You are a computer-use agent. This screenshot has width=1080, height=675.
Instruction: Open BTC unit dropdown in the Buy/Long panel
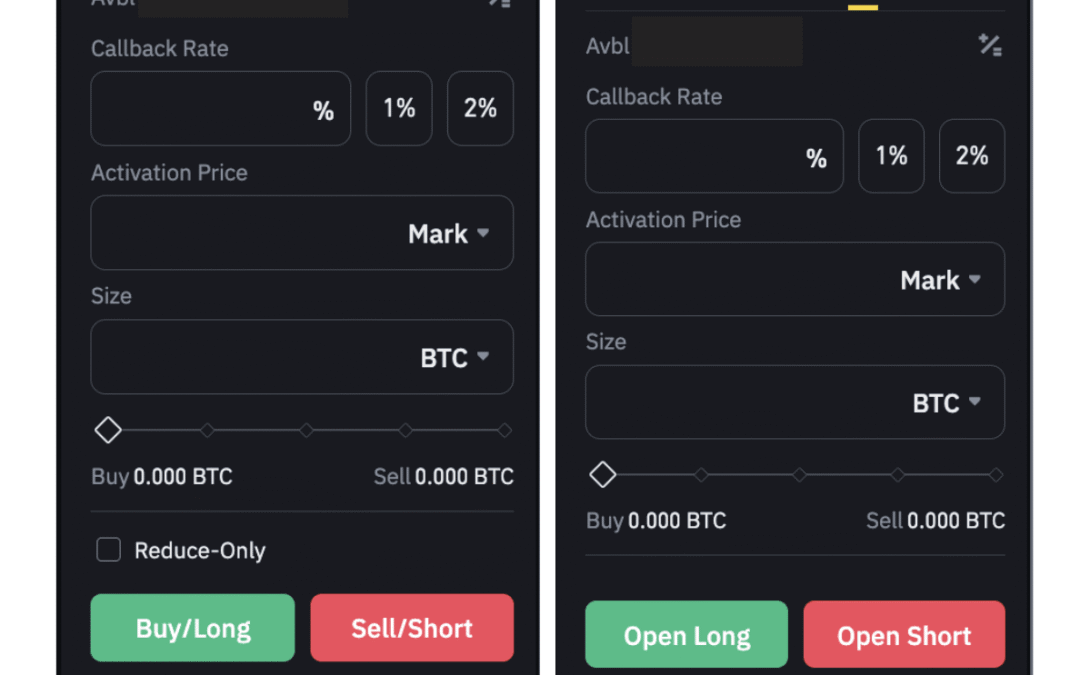455,358
